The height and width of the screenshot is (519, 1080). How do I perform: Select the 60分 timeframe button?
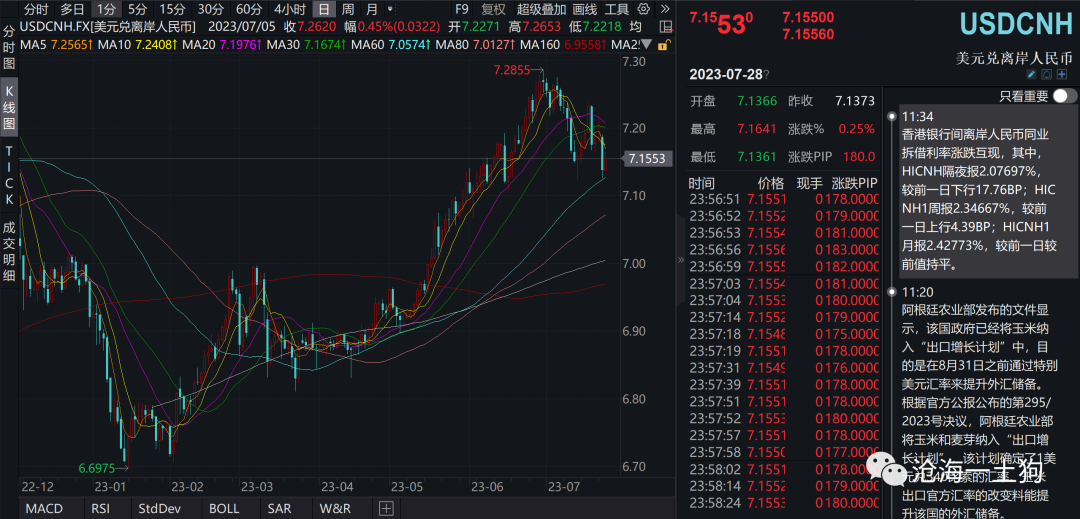coord(249,9)
